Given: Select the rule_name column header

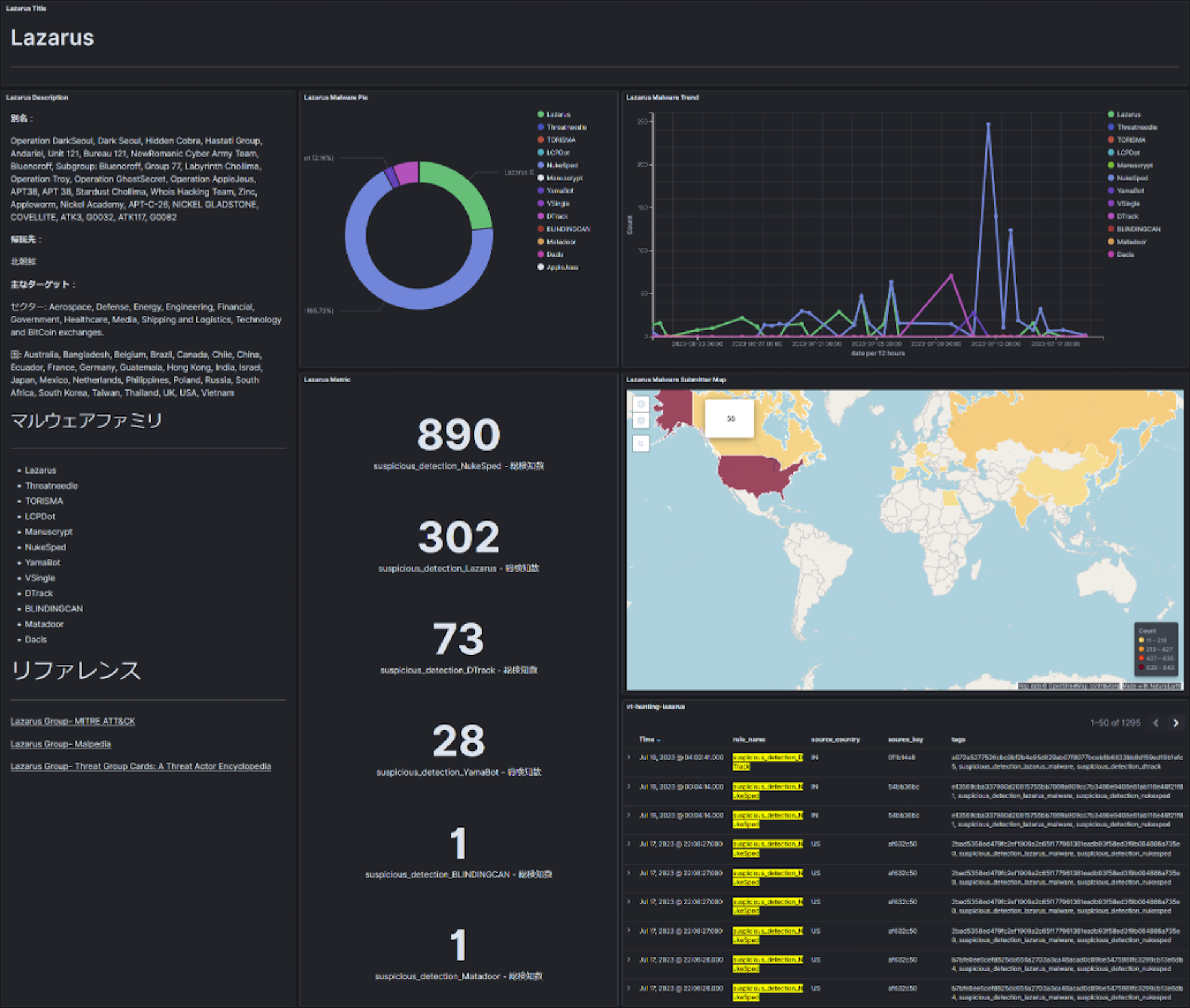Looking at the screenshot, I should (x=749, y=740).
